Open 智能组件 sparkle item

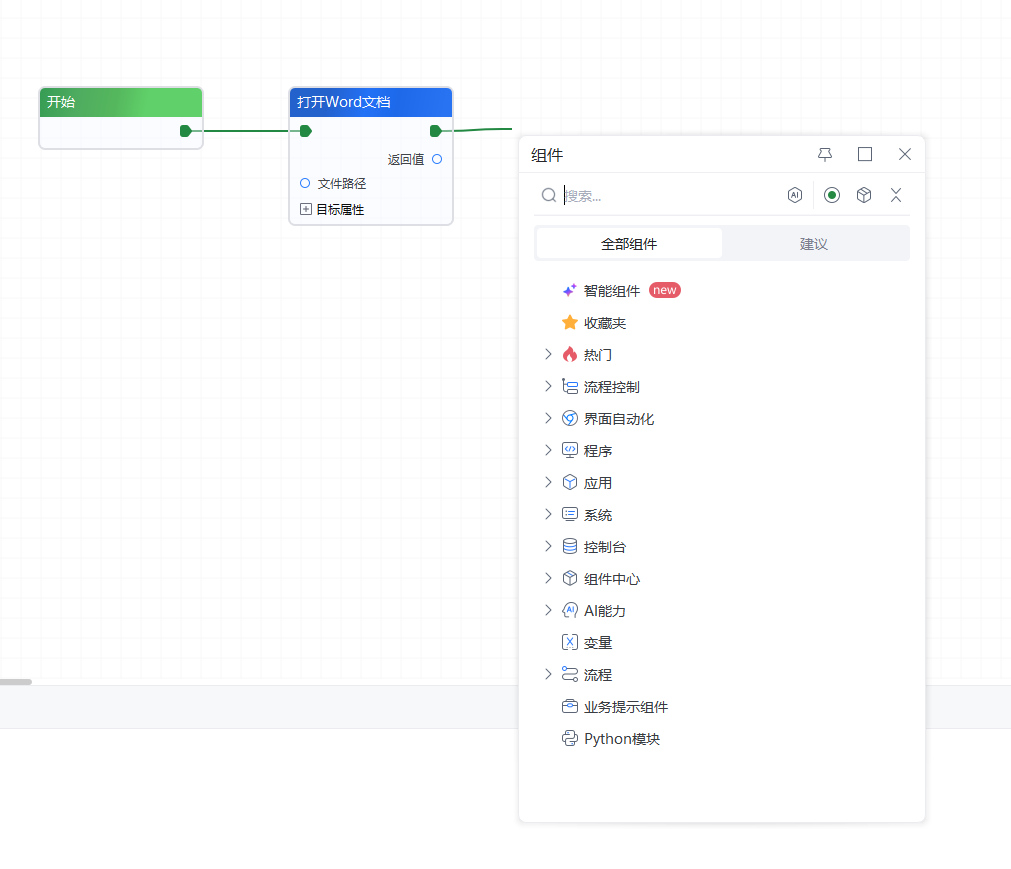tap(611, 291)
